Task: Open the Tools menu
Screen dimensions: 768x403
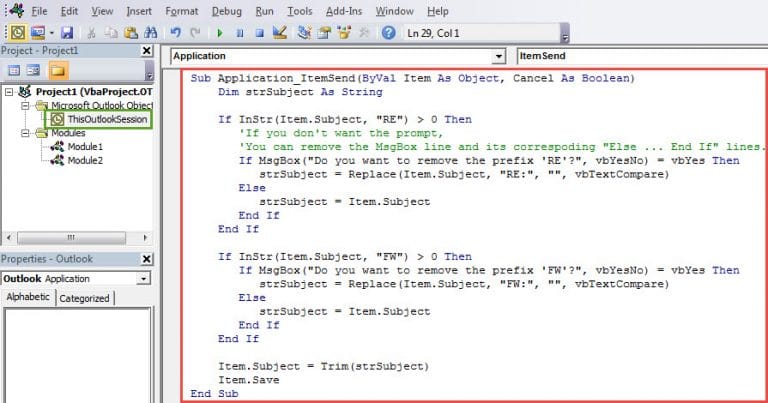Action: click(x=299, y=11)
